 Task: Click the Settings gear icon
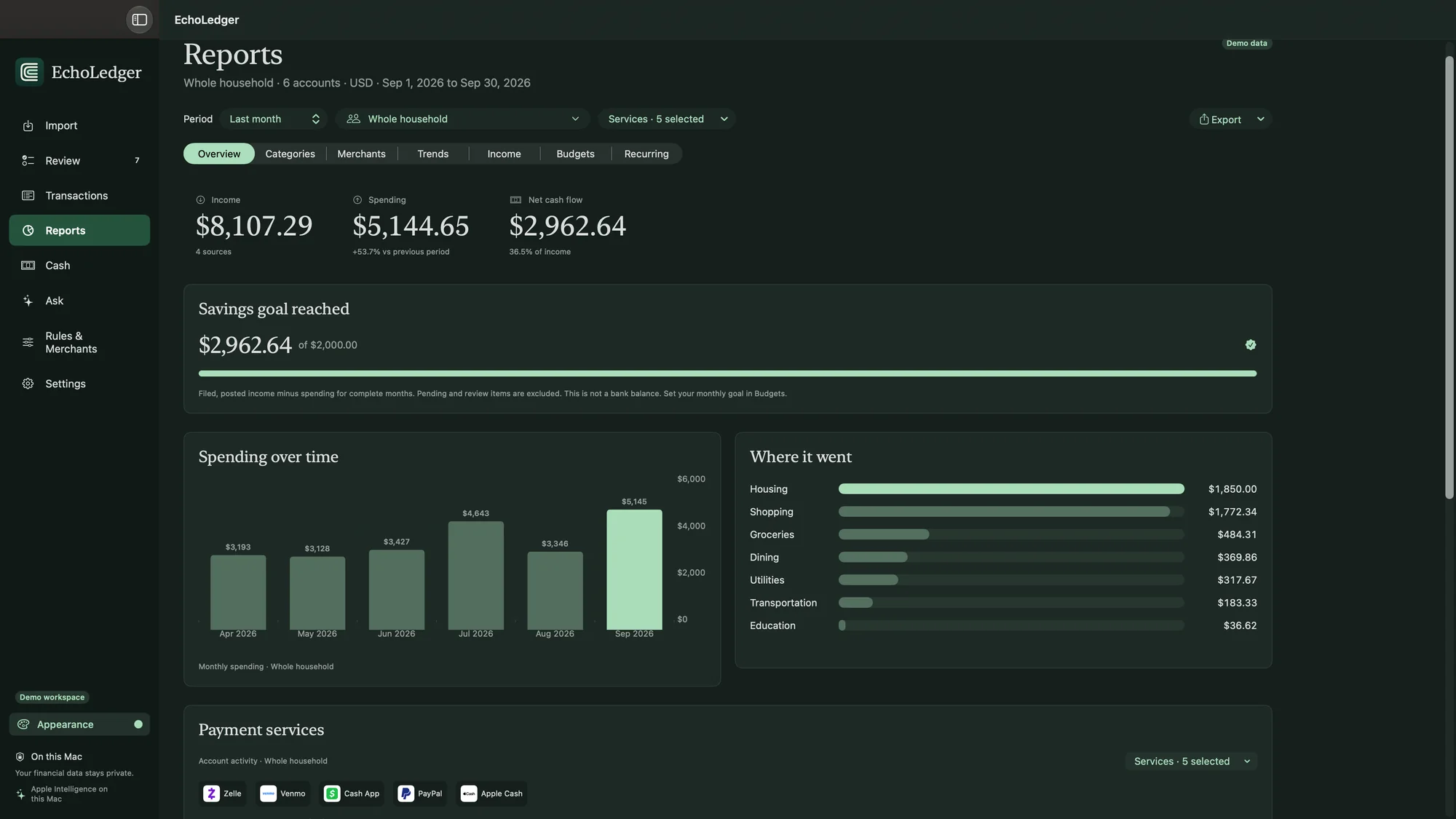(x=28, y=384)
